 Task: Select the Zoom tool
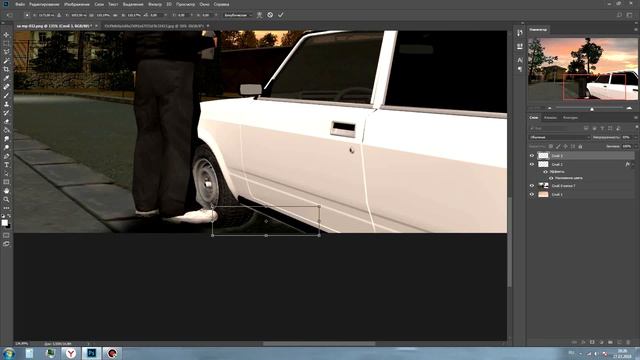pyautogui.click(x=6, y=199)
